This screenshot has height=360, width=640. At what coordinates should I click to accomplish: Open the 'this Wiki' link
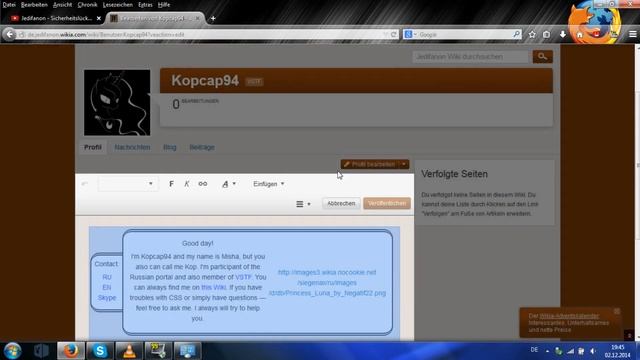213,287
